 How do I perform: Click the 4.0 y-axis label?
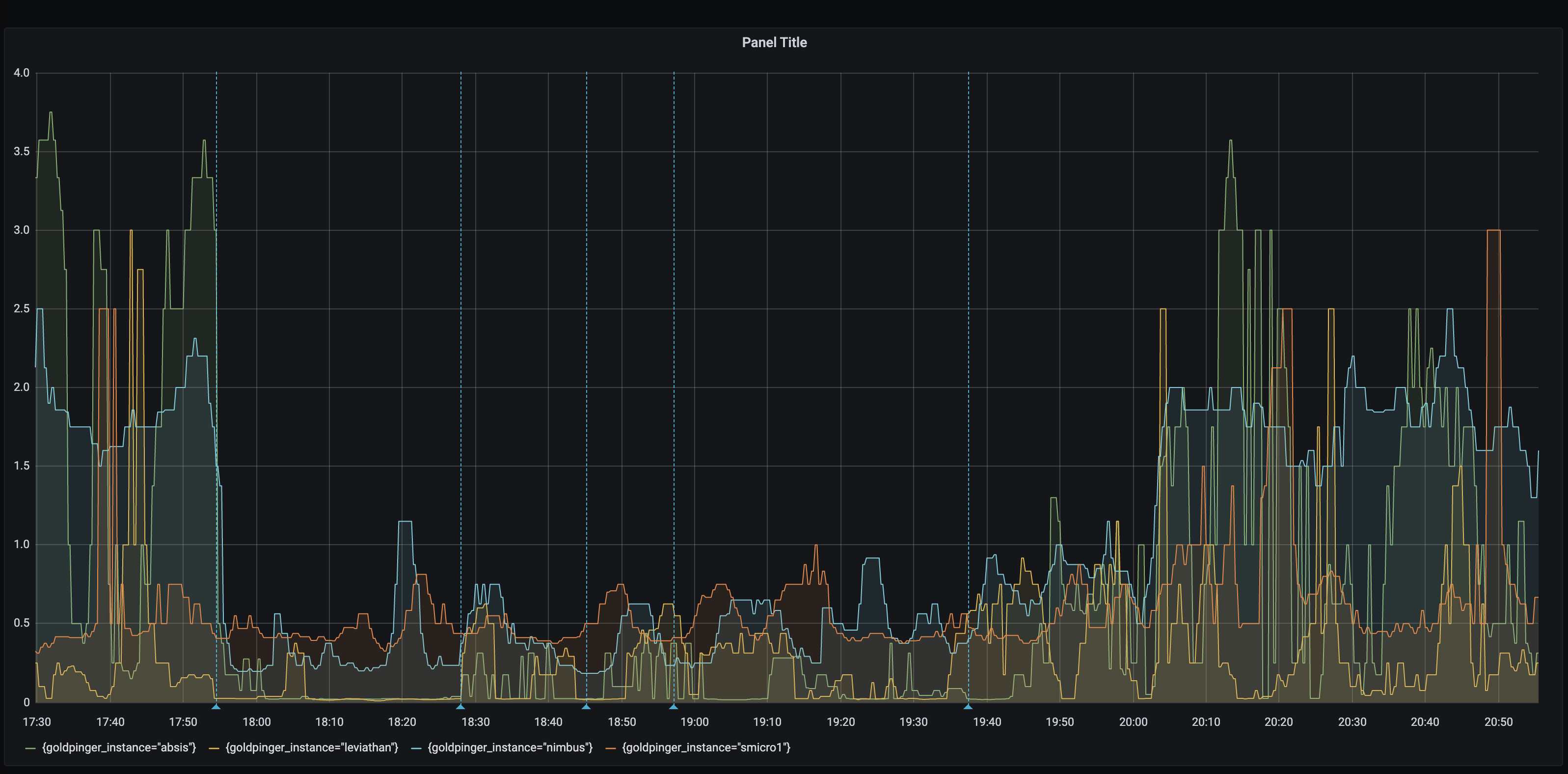pyautogui.click(x=21, y=73)
